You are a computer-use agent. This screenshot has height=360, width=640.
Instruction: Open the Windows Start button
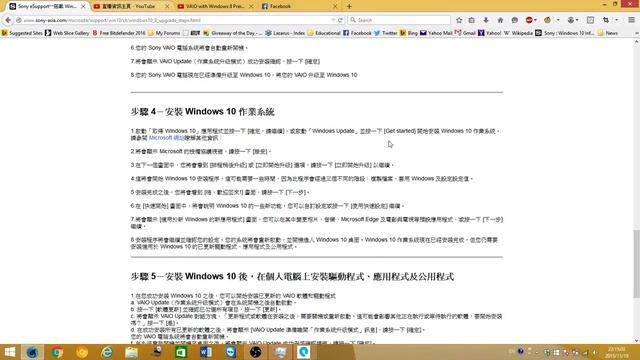[9, 352]
